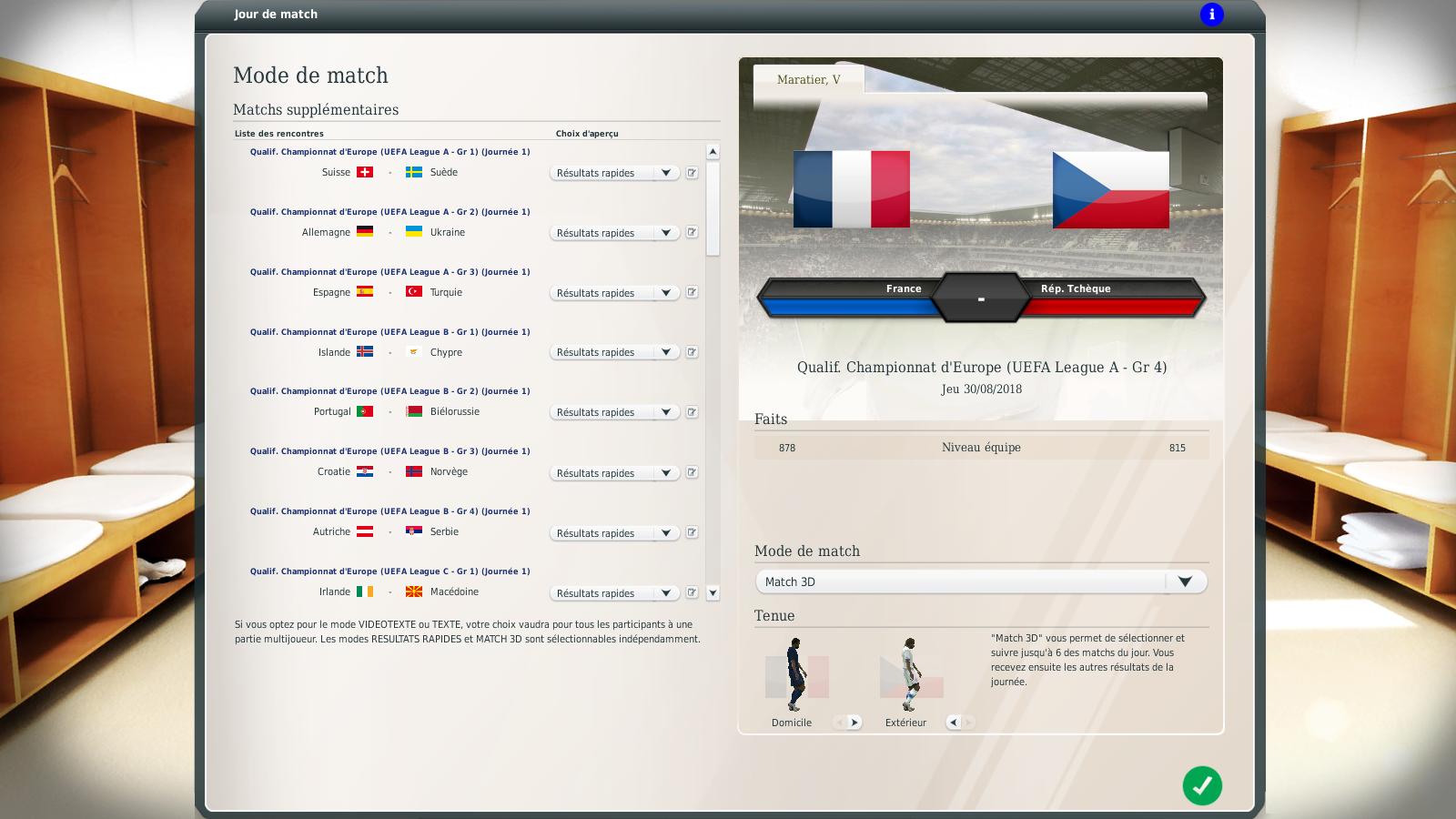Click the large Czech Republic flag
1456x819 pixels.
1111,189
